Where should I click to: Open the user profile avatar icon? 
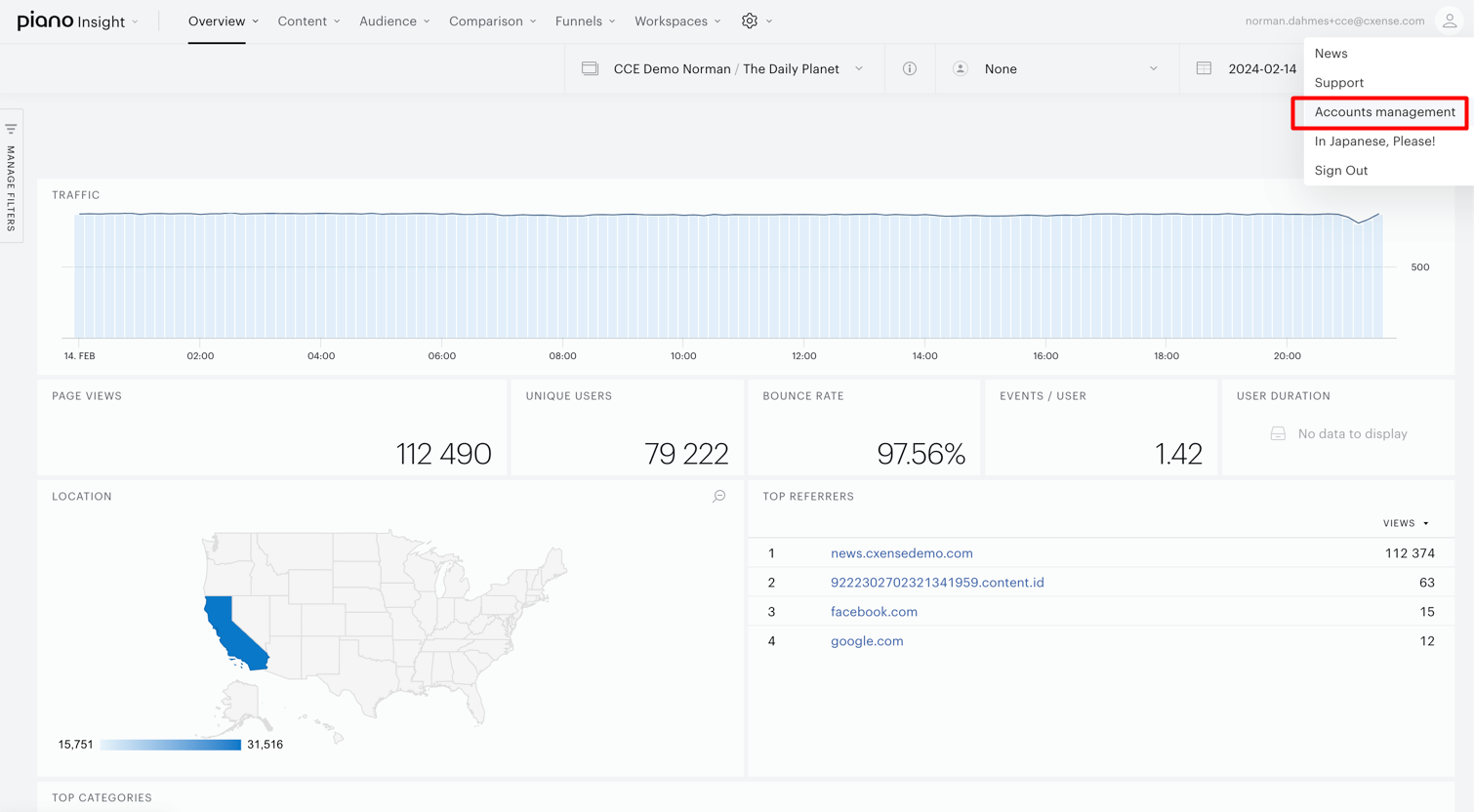point(1450,20)
